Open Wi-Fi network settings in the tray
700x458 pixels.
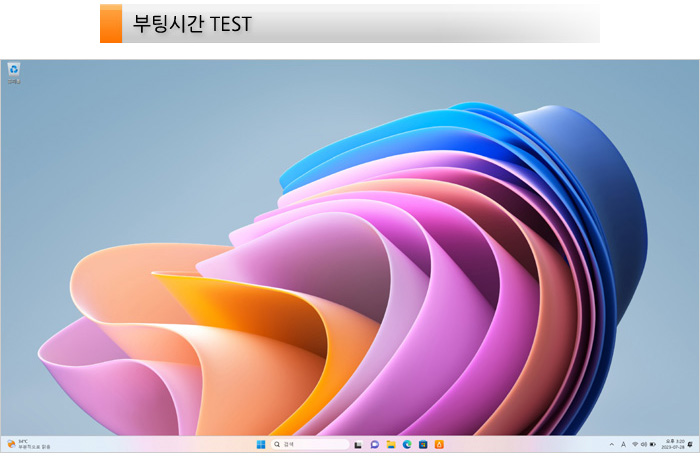click(635, 445)
